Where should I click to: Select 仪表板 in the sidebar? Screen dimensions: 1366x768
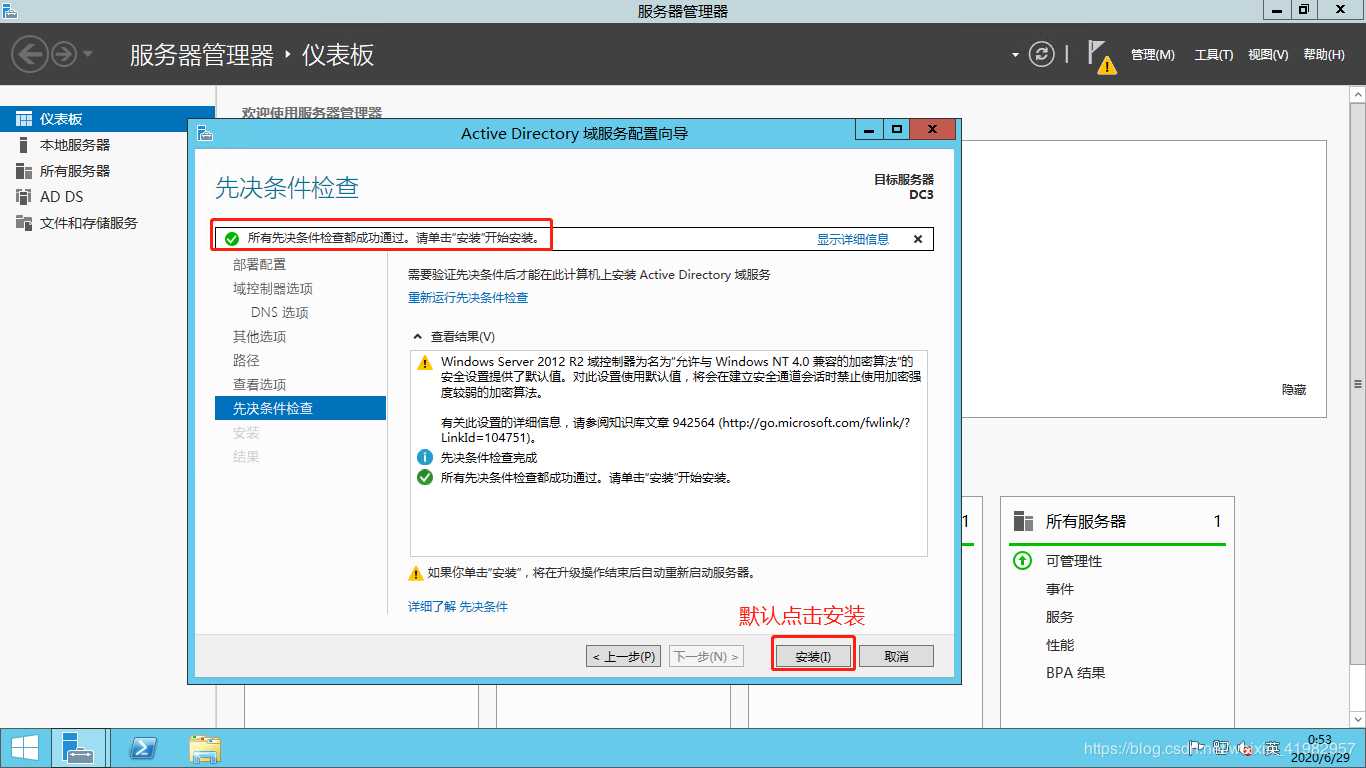click(x=107, y=119)
